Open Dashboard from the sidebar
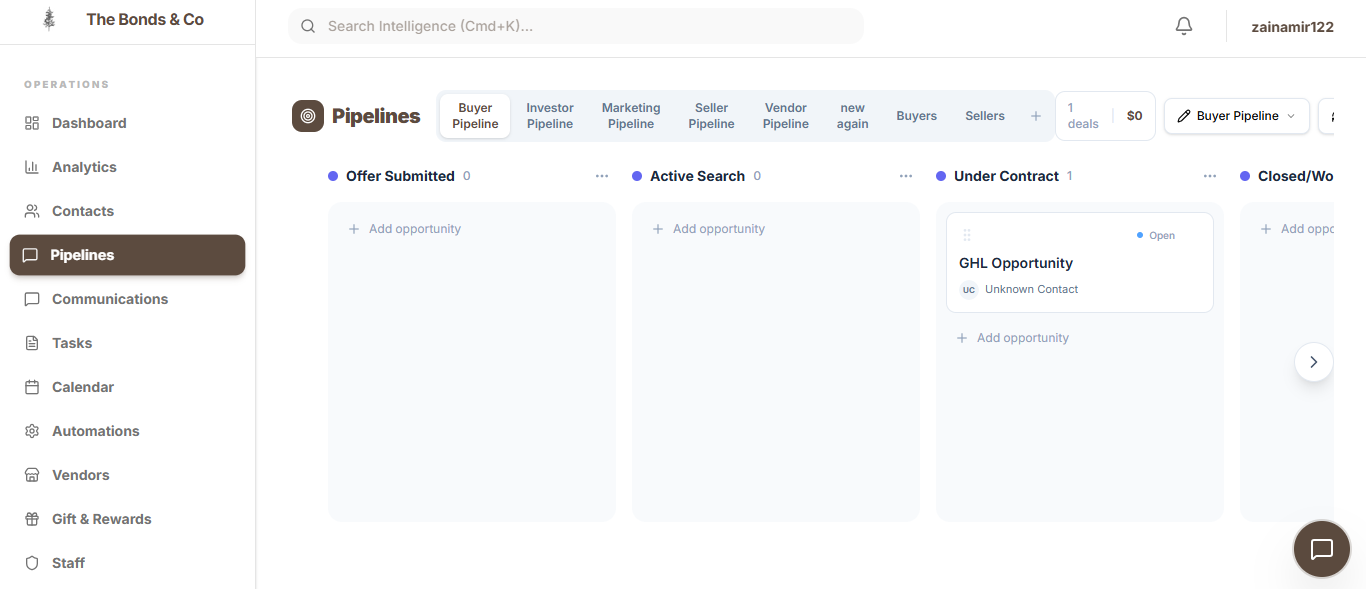Screen dimensions: 1366x589 click(89, 122)
